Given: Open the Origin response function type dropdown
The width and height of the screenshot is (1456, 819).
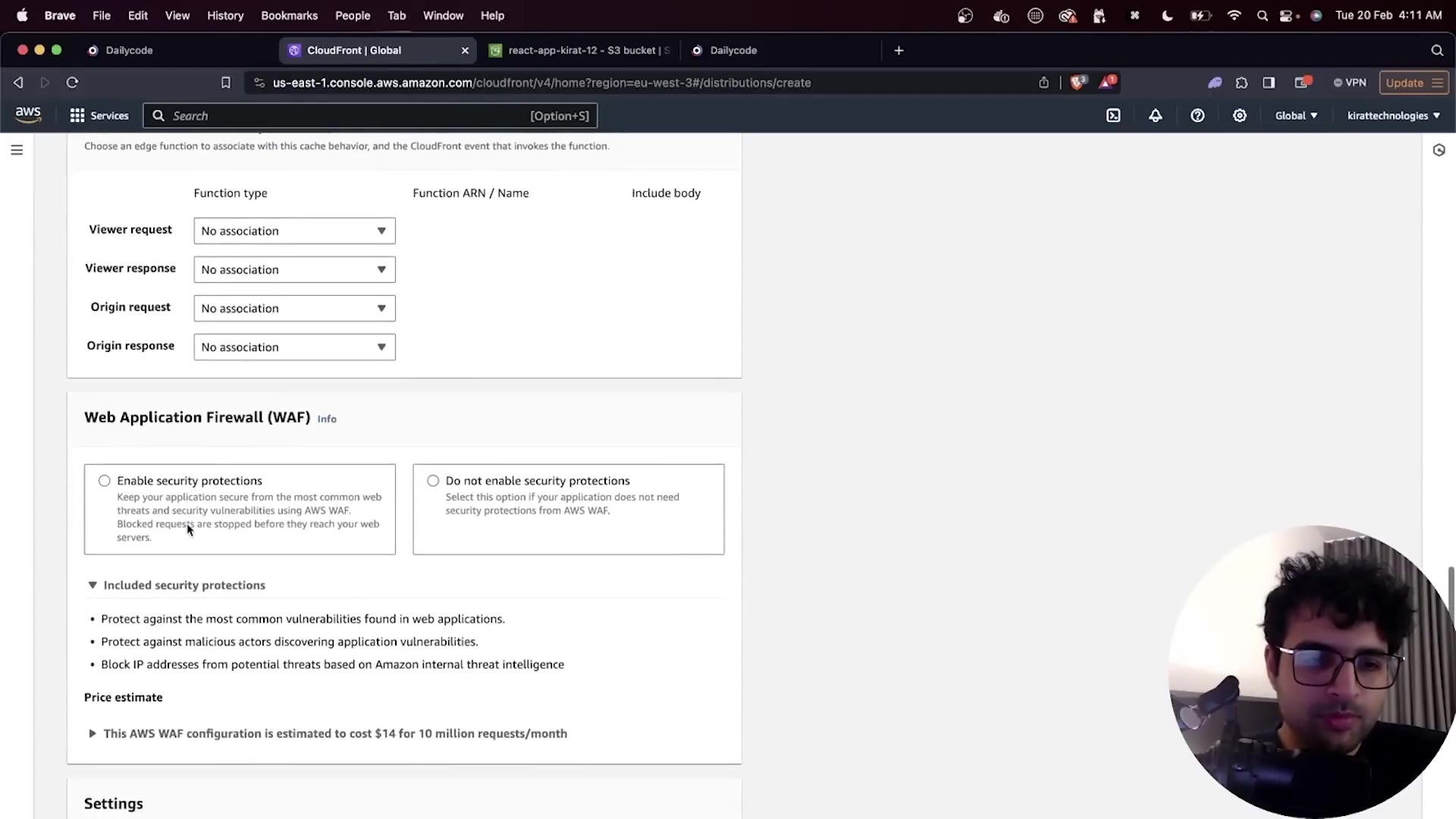Looking at the screenshot, I should coord(294,347).
